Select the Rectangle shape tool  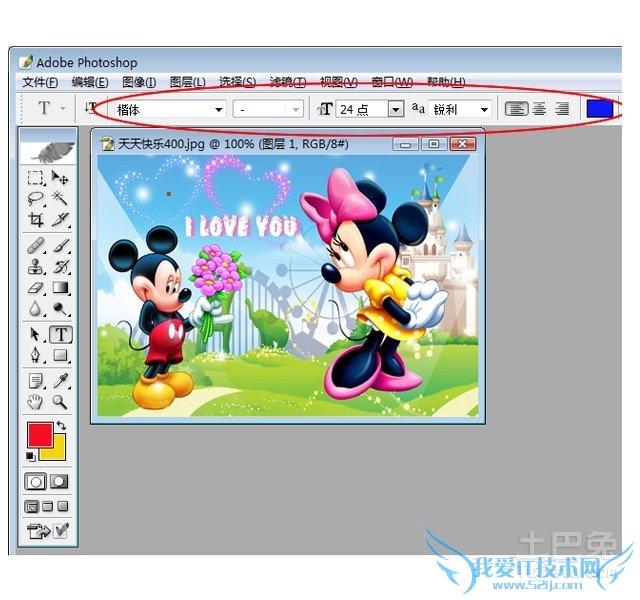(x=60, y=355)
